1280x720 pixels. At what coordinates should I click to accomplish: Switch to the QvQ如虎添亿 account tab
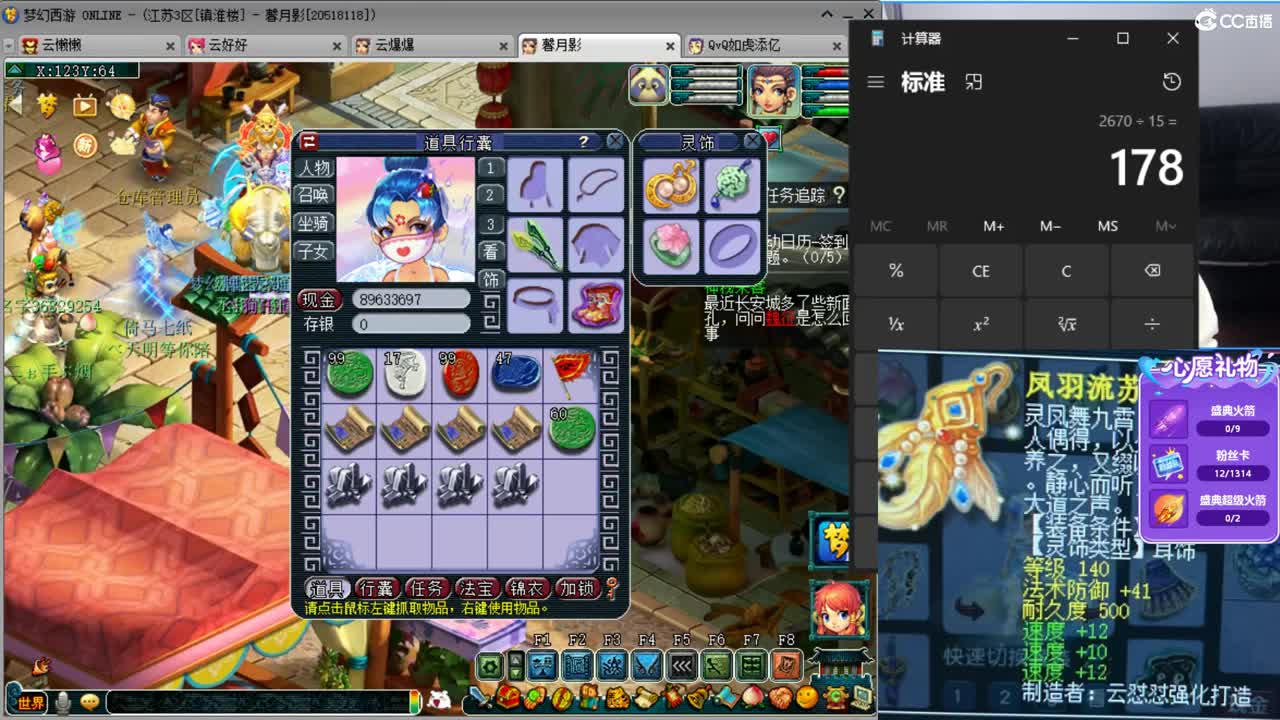(765, 45)
